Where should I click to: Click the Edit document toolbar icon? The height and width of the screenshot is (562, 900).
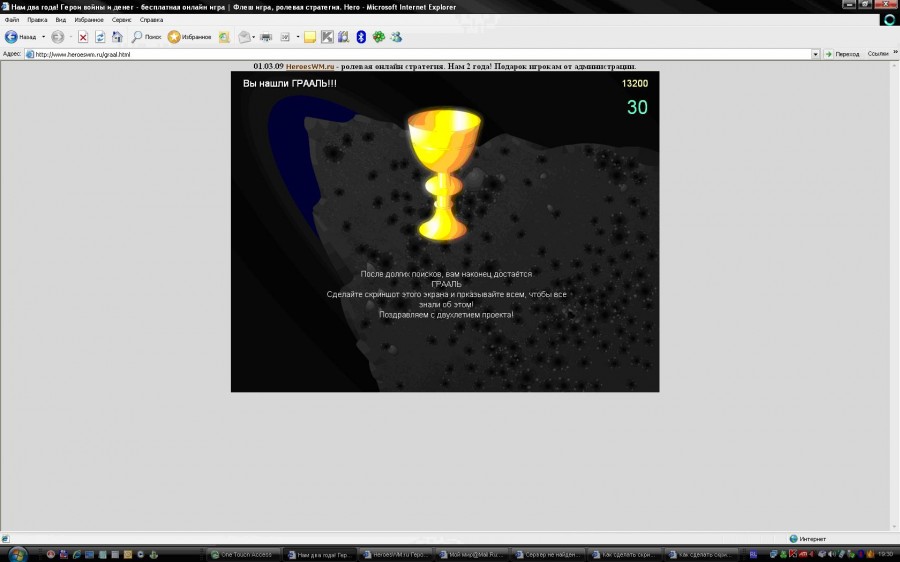tap(285, 37)
